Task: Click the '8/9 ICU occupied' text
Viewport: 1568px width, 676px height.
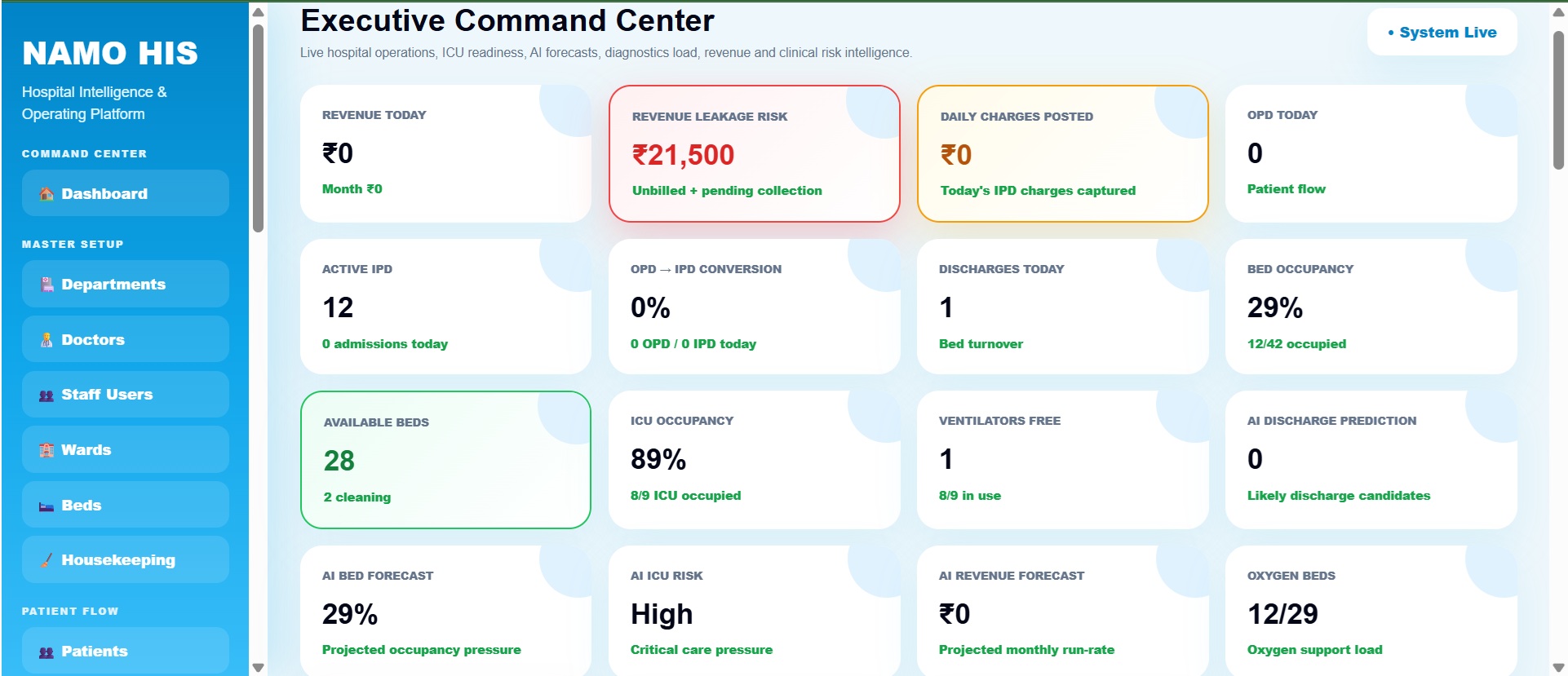Action: pos(686,496)
